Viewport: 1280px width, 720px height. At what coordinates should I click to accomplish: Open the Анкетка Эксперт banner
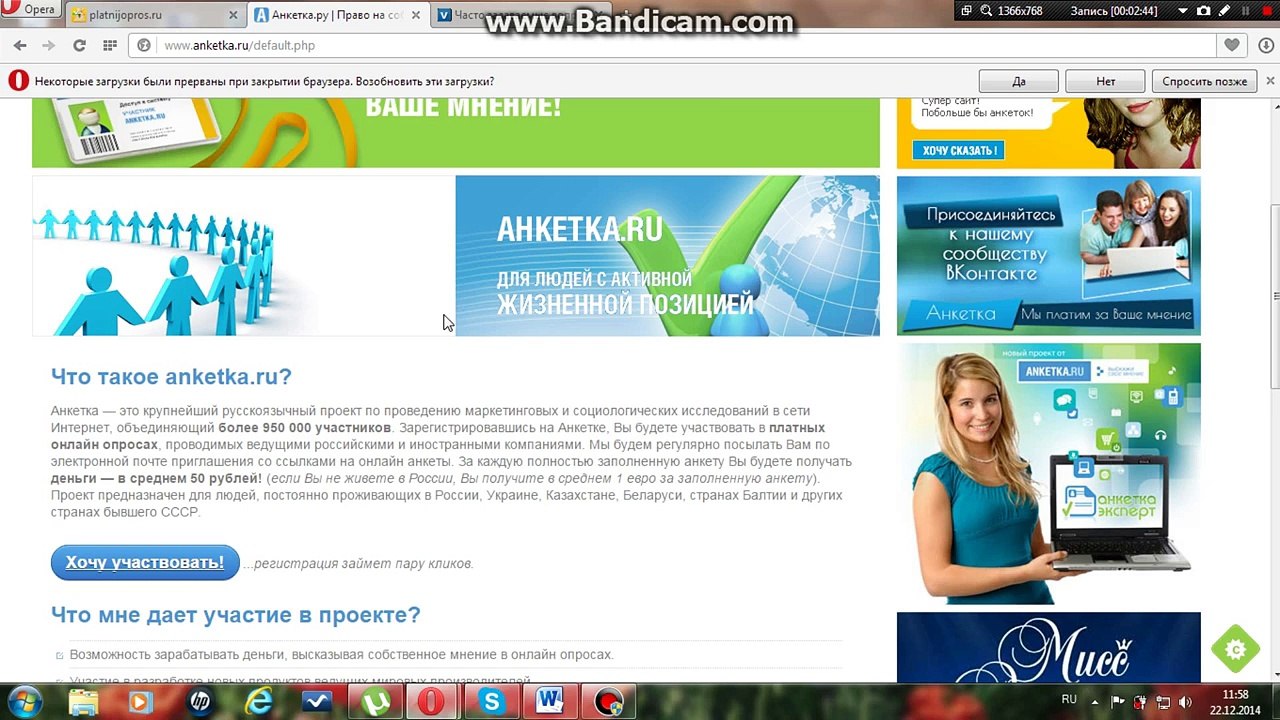(1048, 474)
